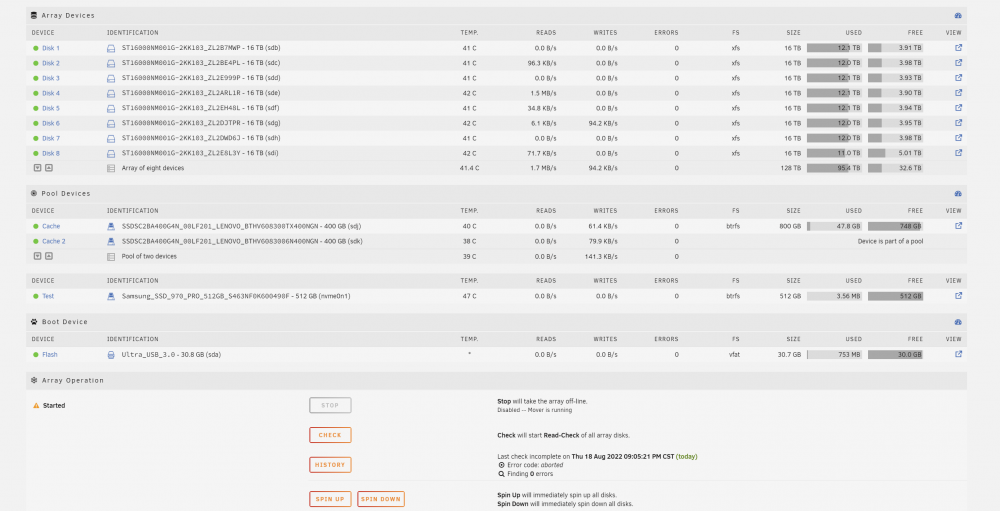Collapse the array device list with down arrow
The image size is (1000, 511).
(x=37, y=168)
